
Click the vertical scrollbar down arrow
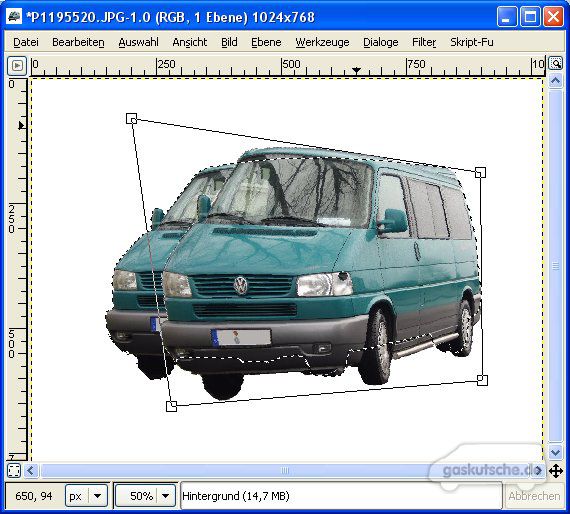point(555,453)
